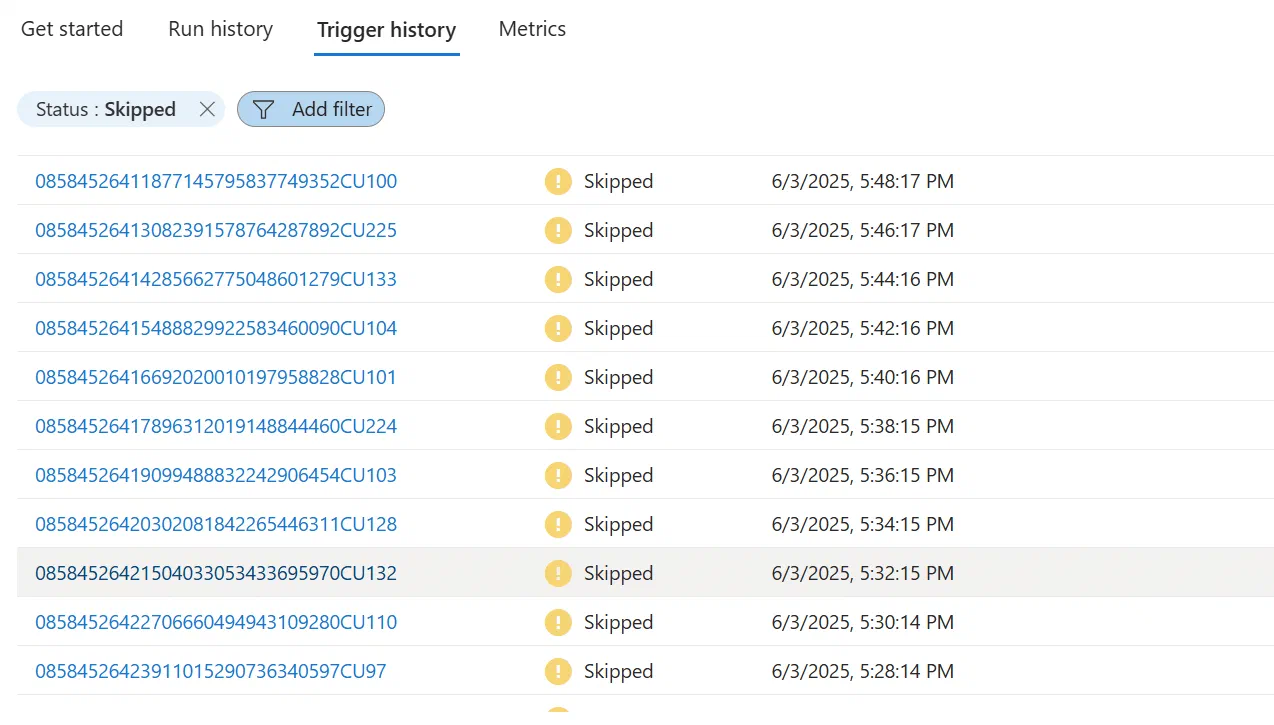This screenshot has width=1274, height=725.
Task: Click warning icon in the 5:40:16 PM row
Action: tap(558, 377)
